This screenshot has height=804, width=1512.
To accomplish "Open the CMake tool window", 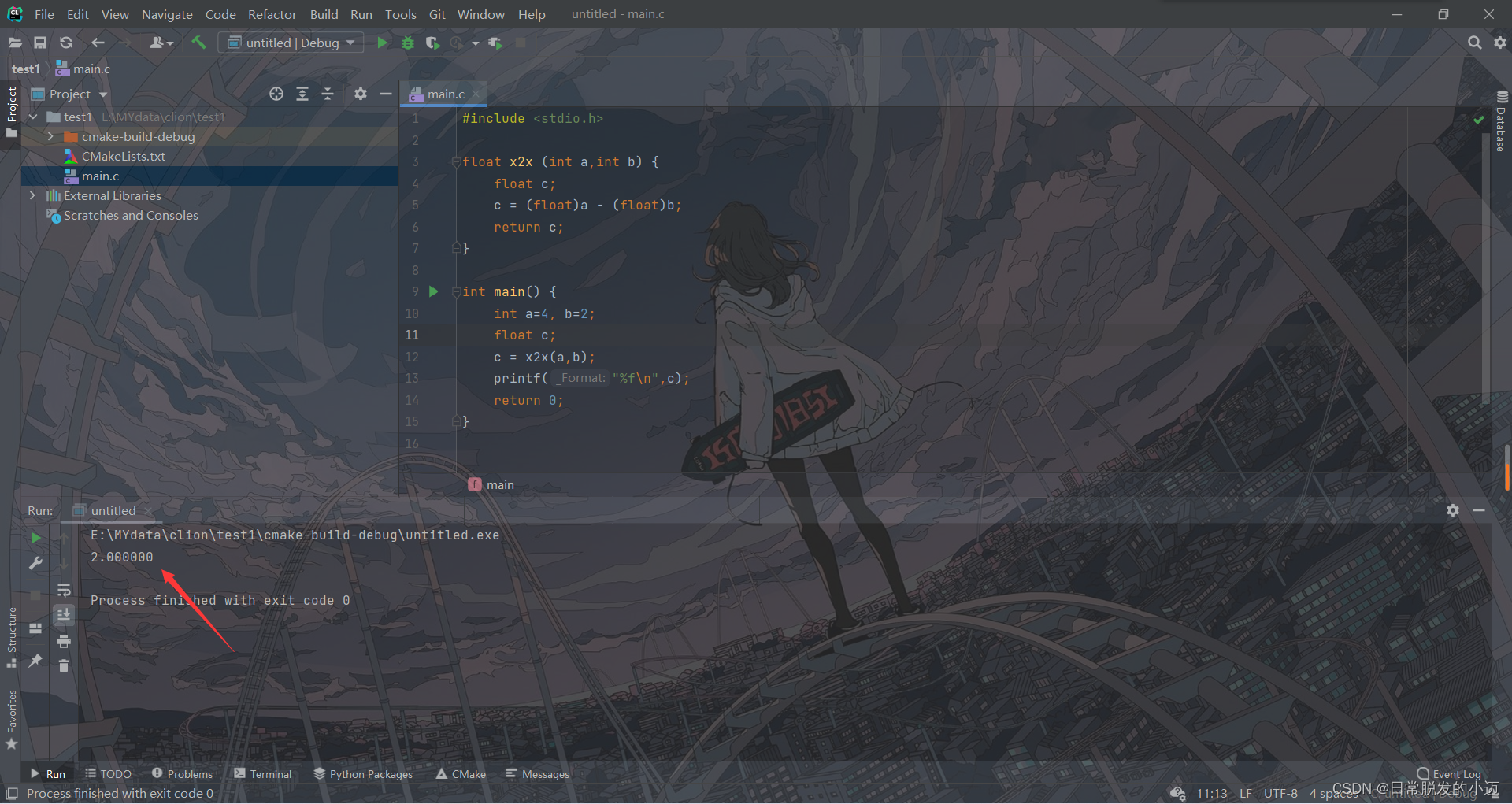I will point(461,774).
